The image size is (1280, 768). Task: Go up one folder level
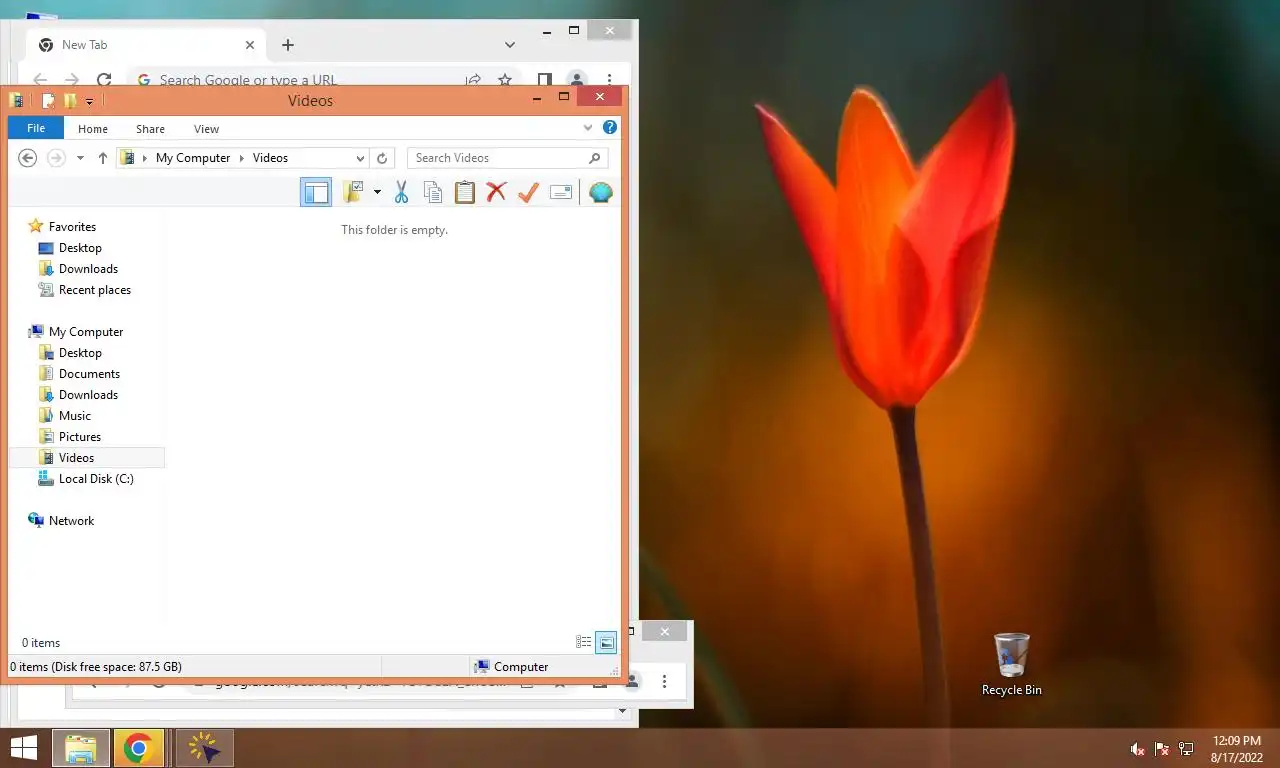pyautogui.click(x=102, y=158)
